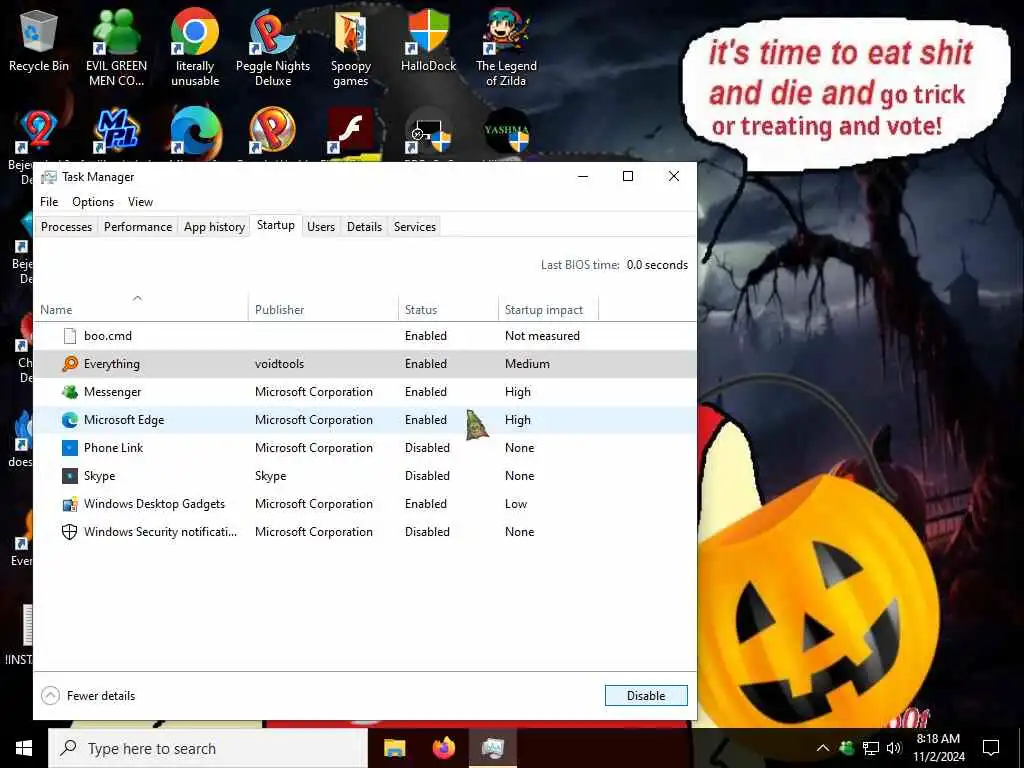Click the 'Not measured' impact cell
This screenshot has width=1024, height=768.
[542, 336]
